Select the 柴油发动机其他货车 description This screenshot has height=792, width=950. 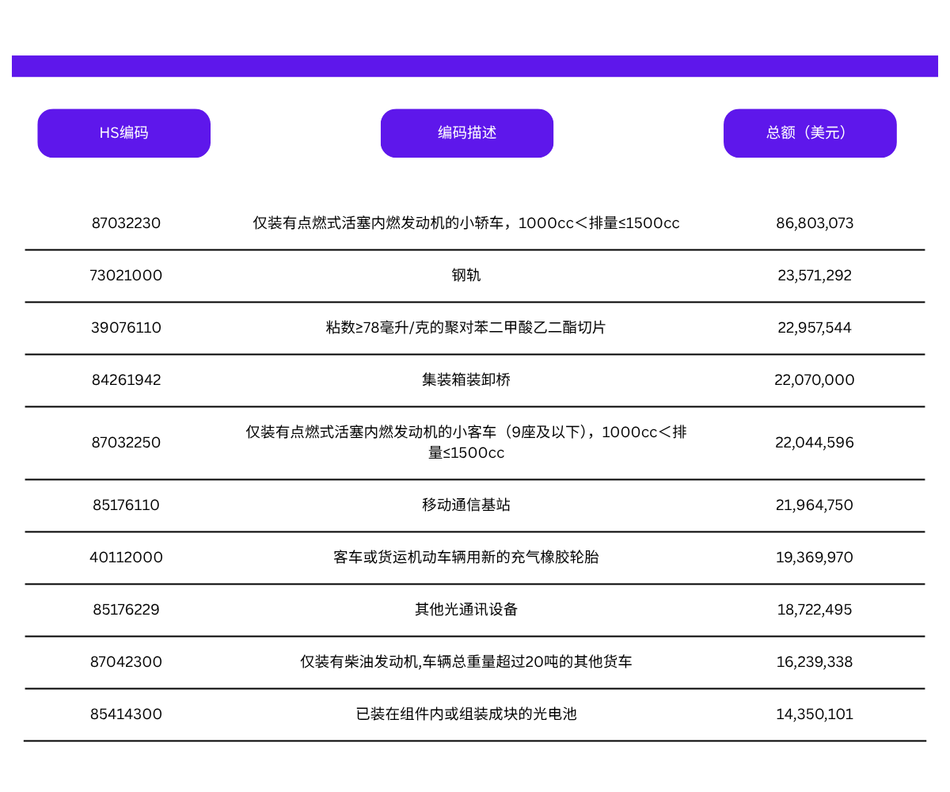(x=466, y=662)
